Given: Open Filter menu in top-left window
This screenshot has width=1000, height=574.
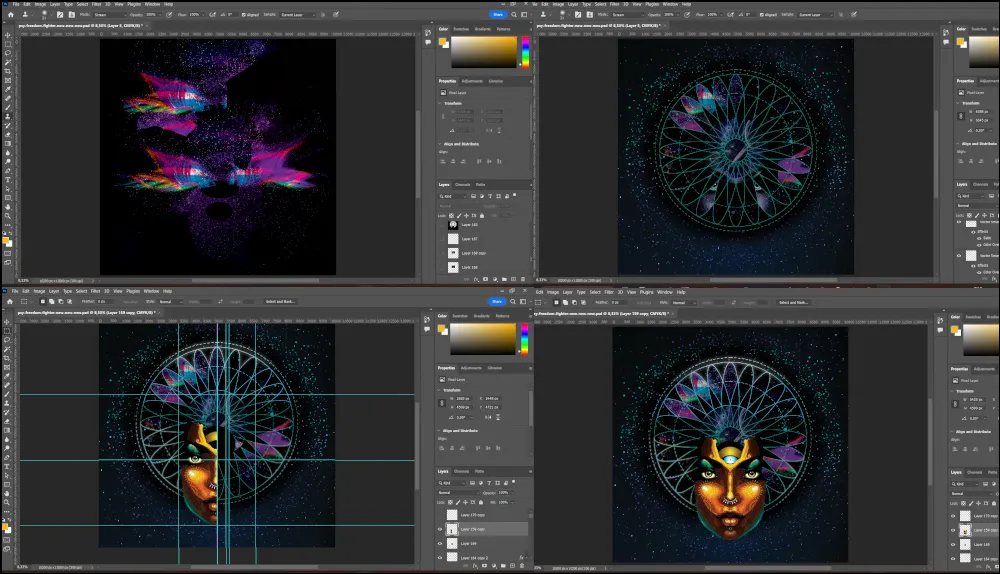Looking at the screenshot, I should [96, 4].
